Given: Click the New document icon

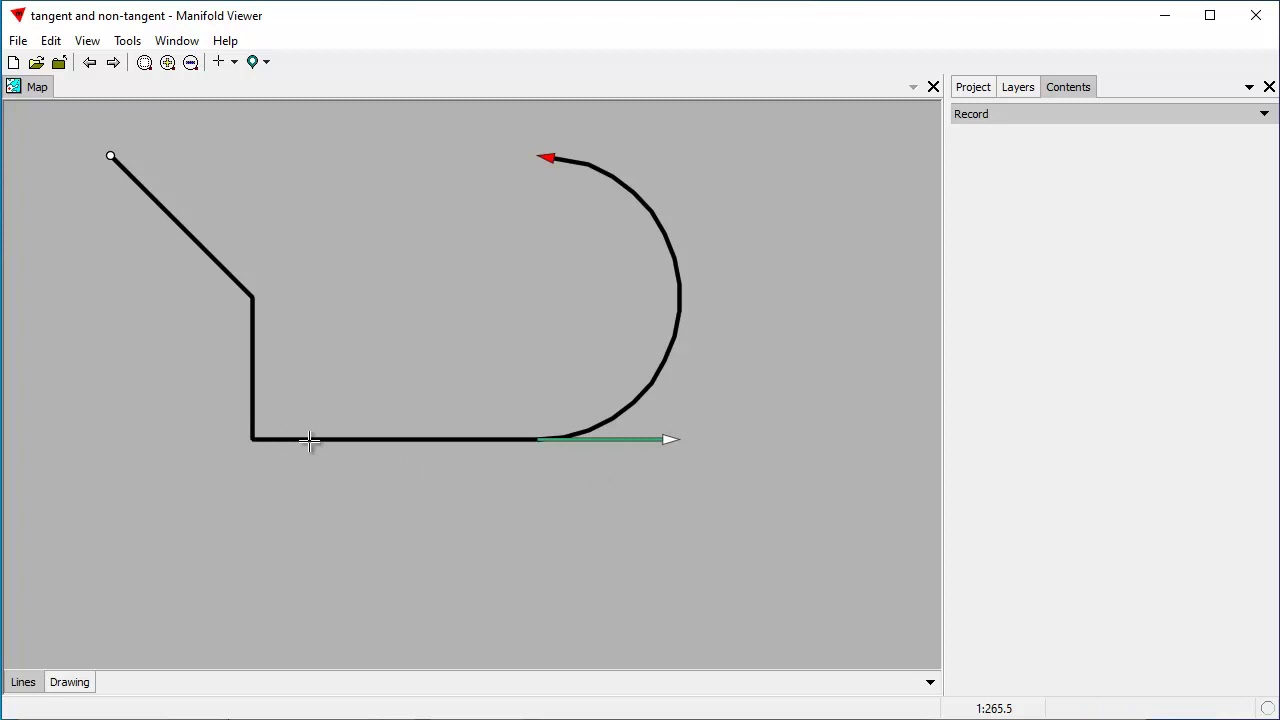Looking at the screenshot, I should coord(13,62).
